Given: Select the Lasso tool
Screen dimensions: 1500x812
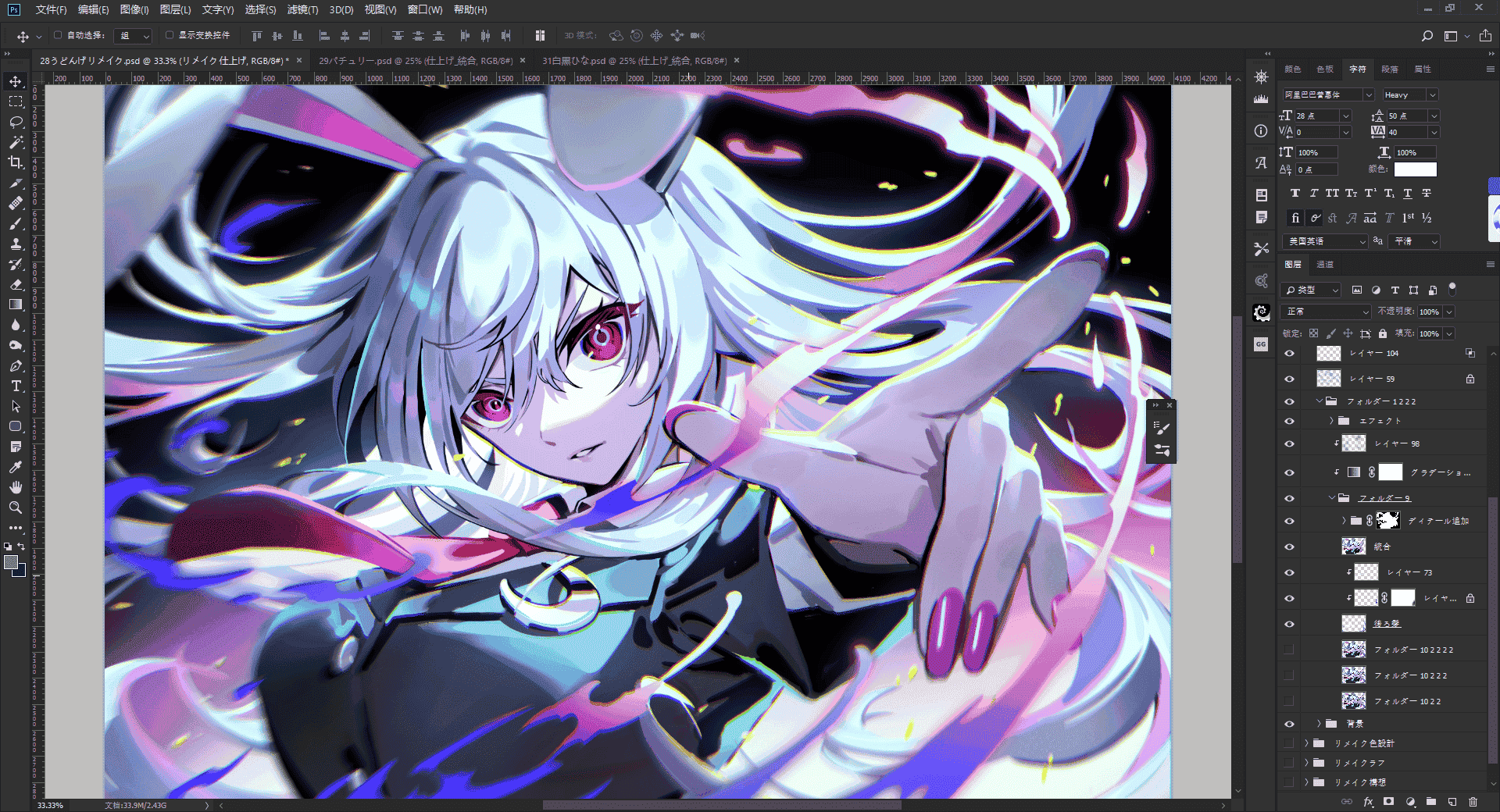Looking at the screenshot, I should [16, 122].
